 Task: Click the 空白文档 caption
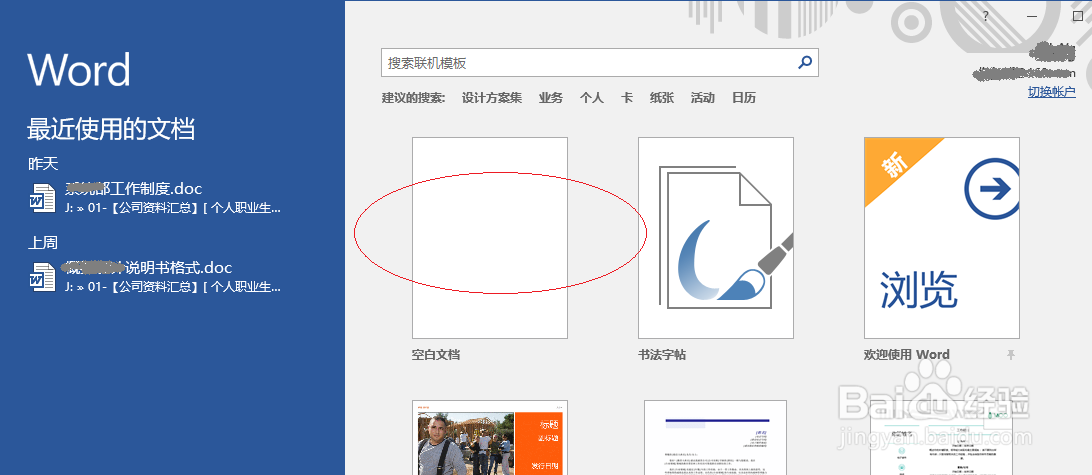pyautogui.click(x=436, y=355)
